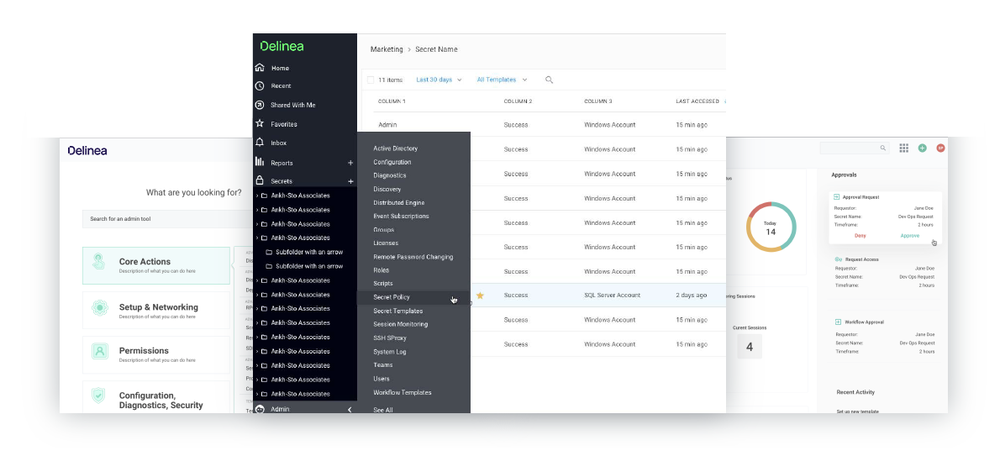The height and width of the screenshot is (465, 1000).
Task: Open the Setup & Networking card
Action: [156, 310]
